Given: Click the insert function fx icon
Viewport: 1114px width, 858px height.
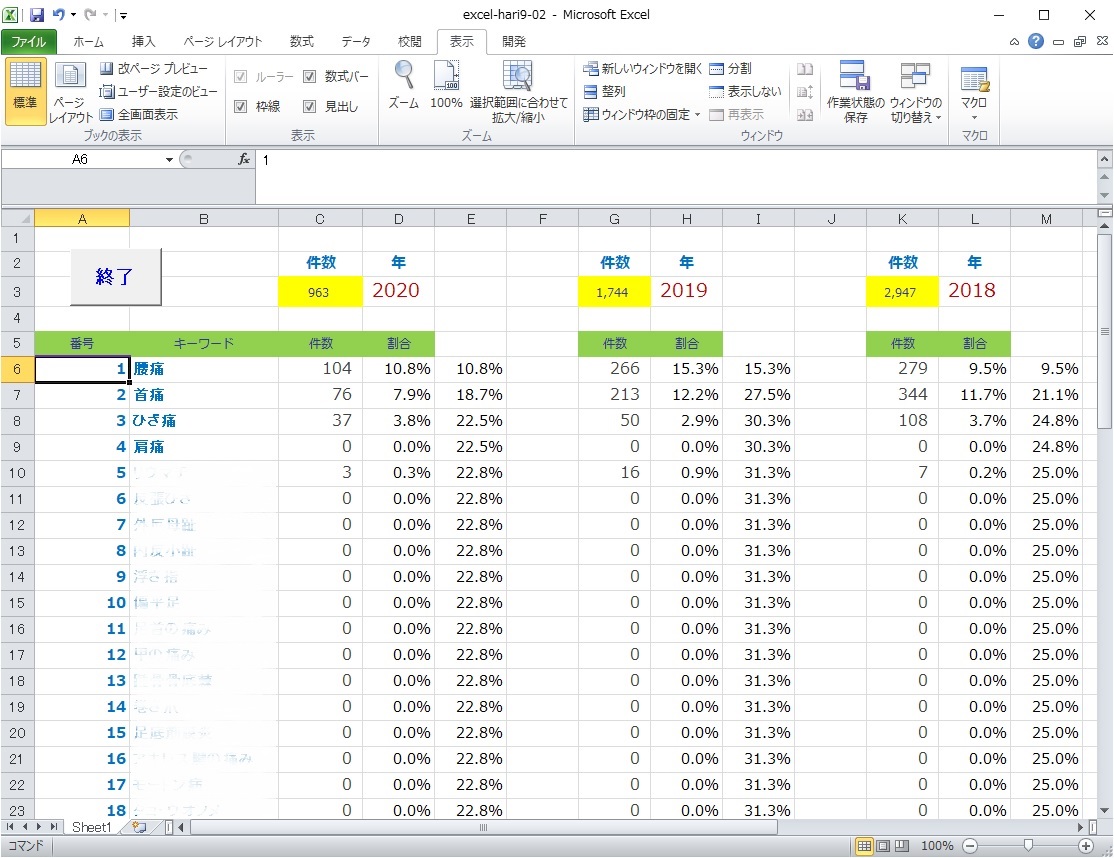Looking at the screenshot, I should (x=244, y=159).
